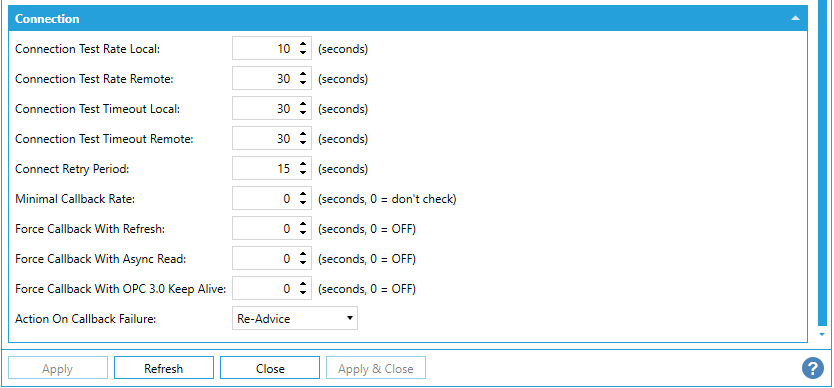Increase Force Callback With Refresh value
The image size is (834, 388).
[303, 225]
